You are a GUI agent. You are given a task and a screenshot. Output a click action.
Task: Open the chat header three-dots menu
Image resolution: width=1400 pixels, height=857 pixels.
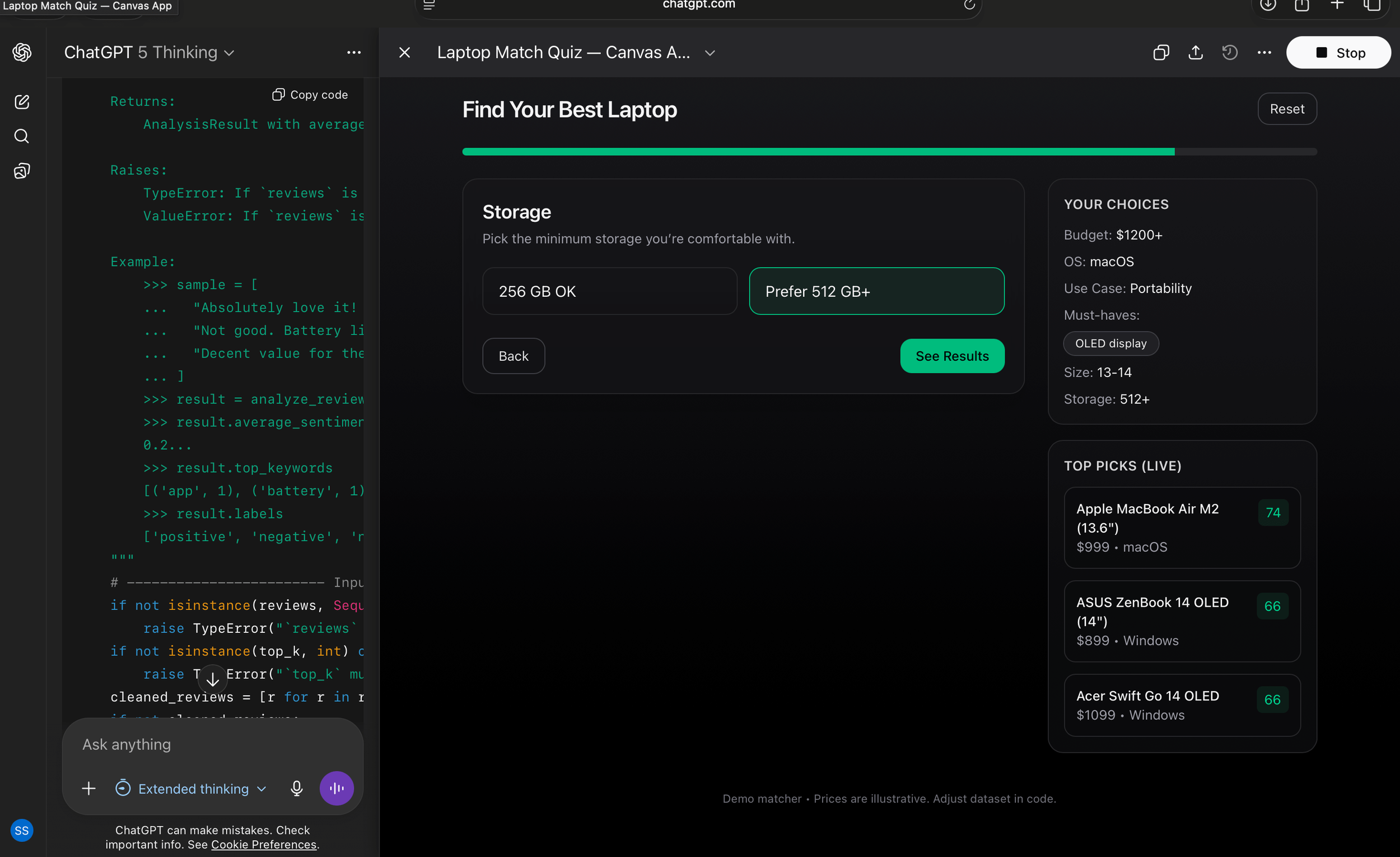pos(353,53)
